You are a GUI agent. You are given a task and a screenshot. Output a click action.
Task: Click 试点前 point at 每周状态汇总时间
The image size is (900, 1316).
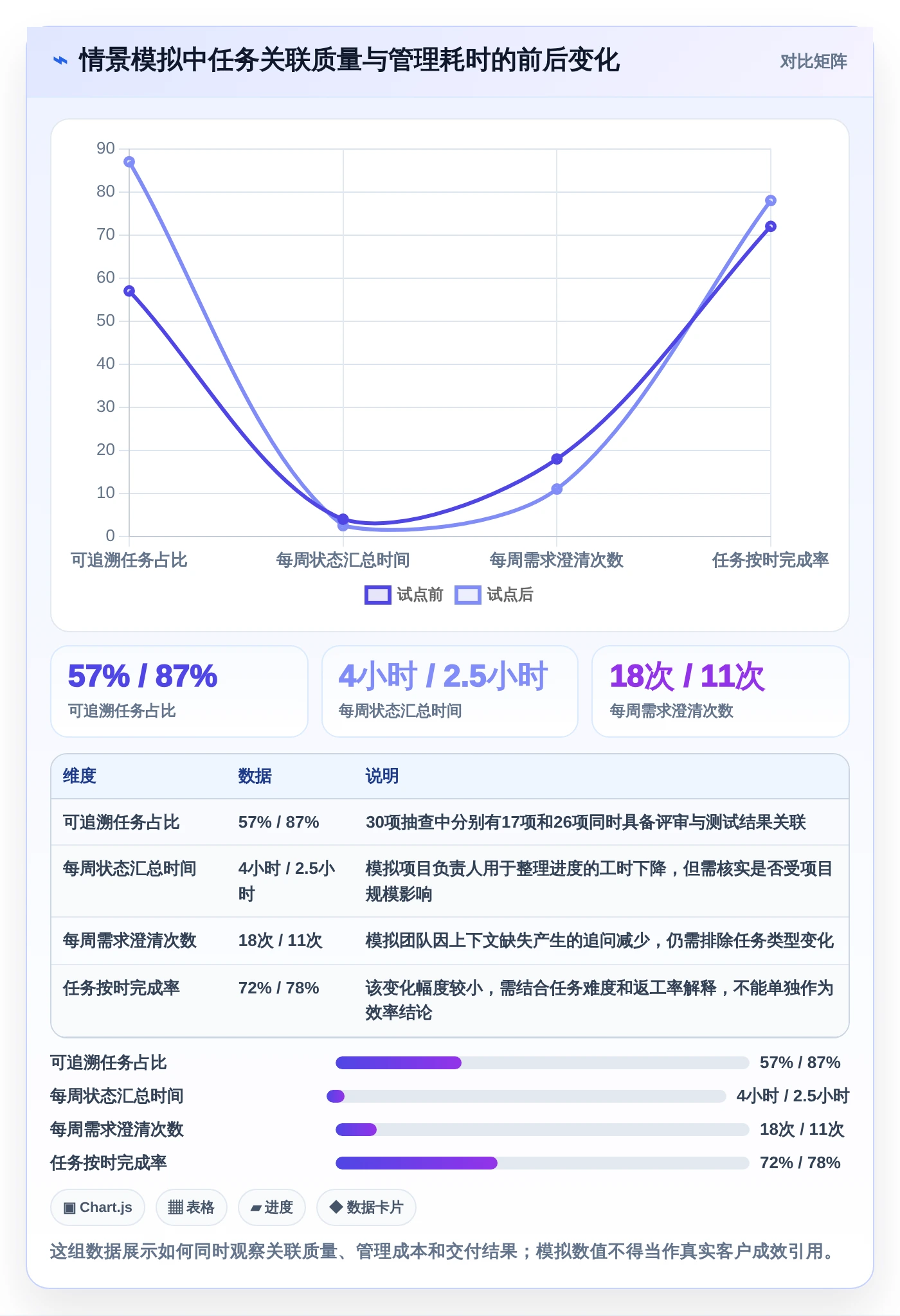(x=343, y=519)
